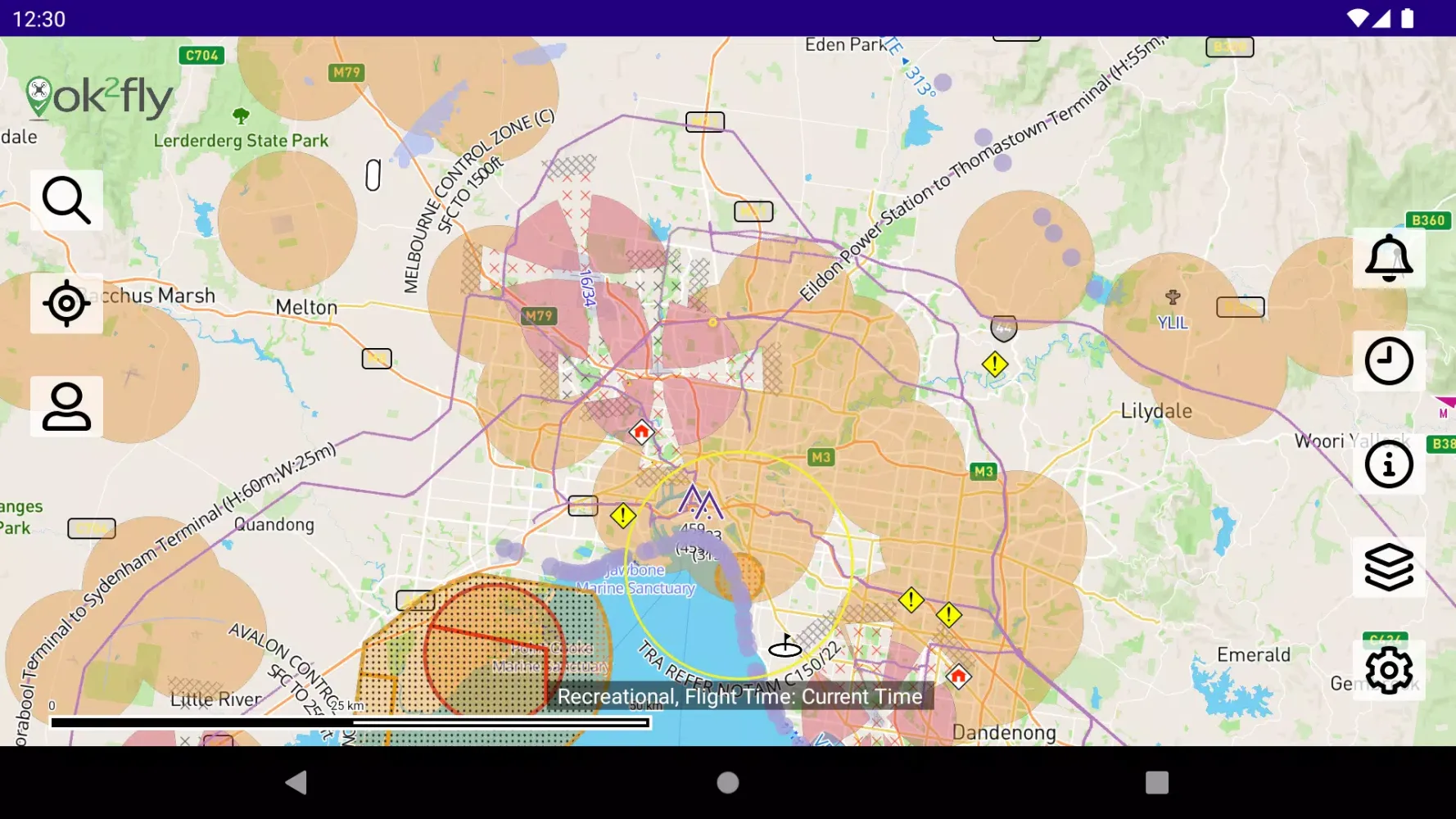Open Android recent apps square

(x=1156, y=783)
